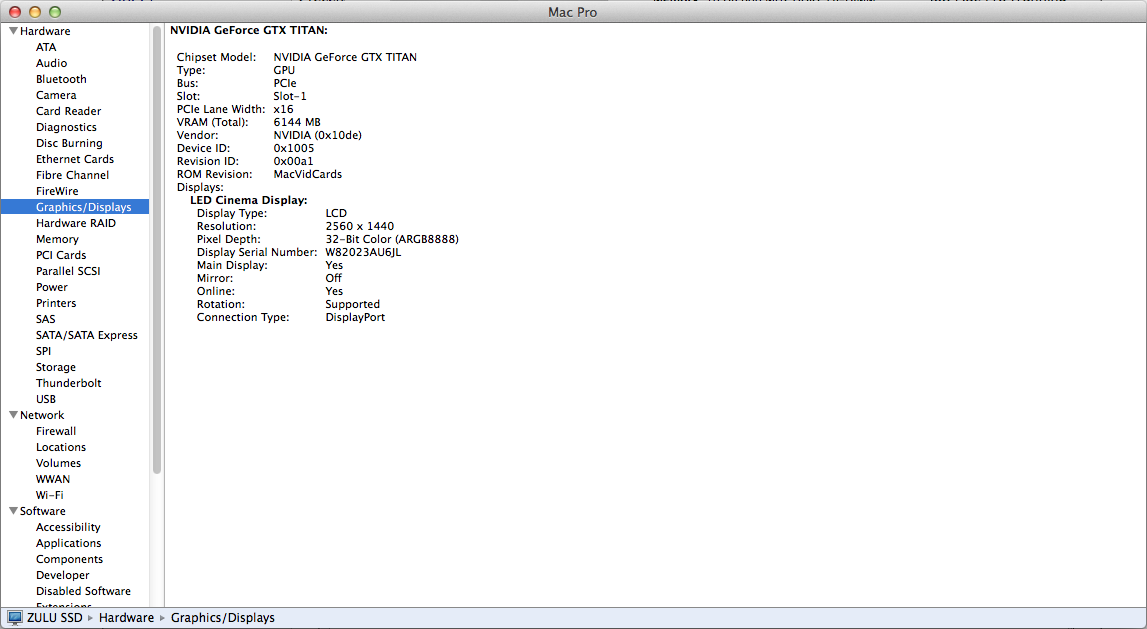This screenshot has width=1147, height=629.
Task: Select Developer under Software
Action: pyautogui.click(x=63, y=575)
